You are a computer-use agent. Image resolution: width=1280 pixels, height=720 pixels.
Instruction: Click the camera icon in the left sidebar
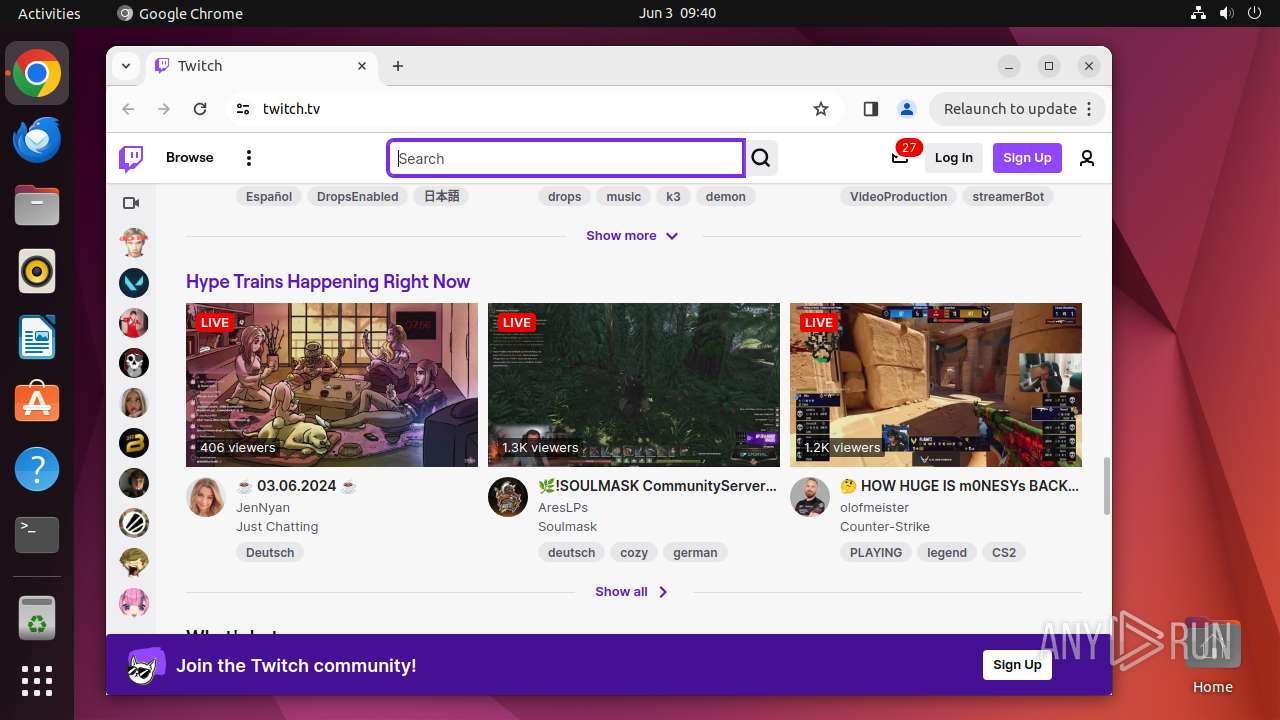point(131,203)
